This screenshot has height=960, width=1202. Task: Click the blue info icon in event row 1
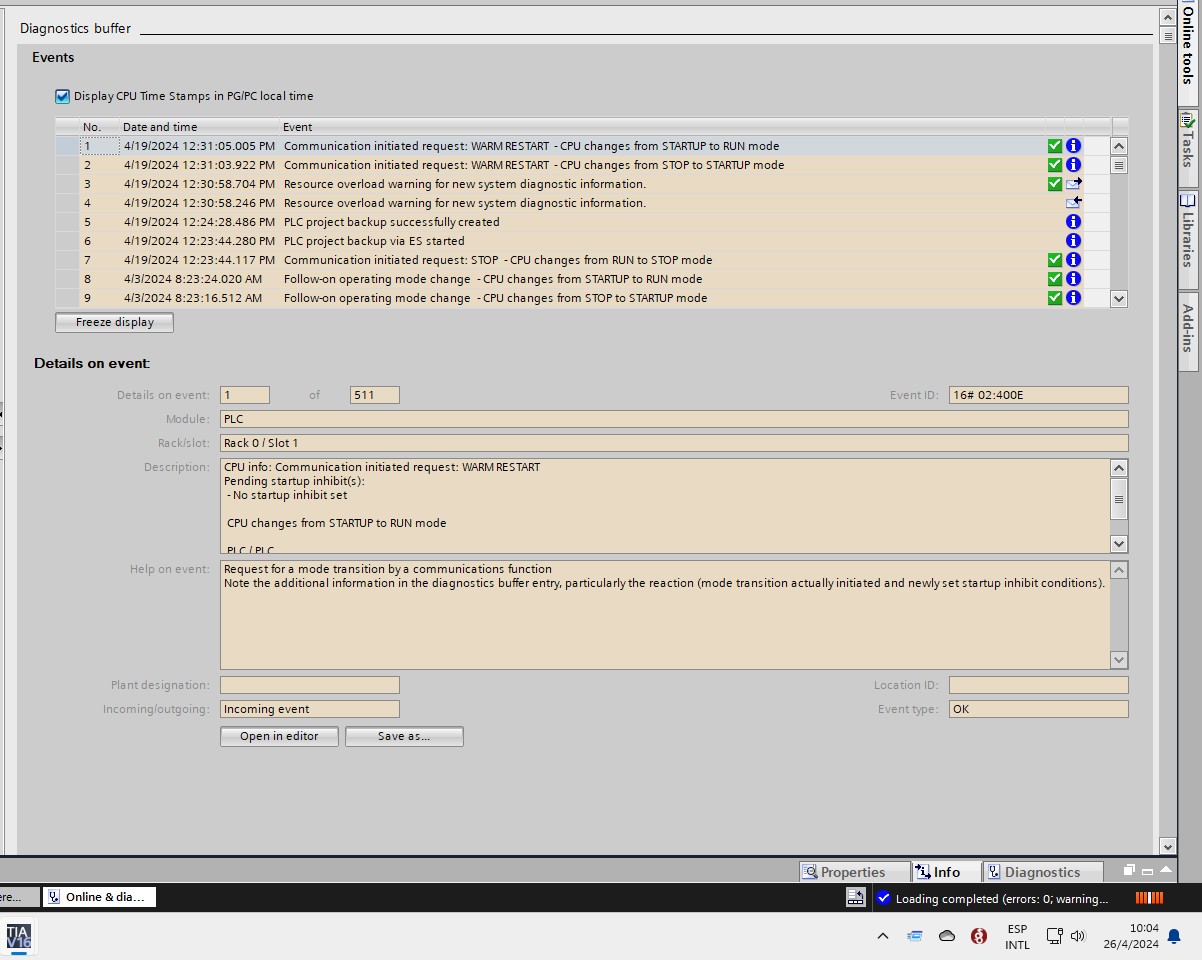pyautogui.click(x=1073, y=146)
